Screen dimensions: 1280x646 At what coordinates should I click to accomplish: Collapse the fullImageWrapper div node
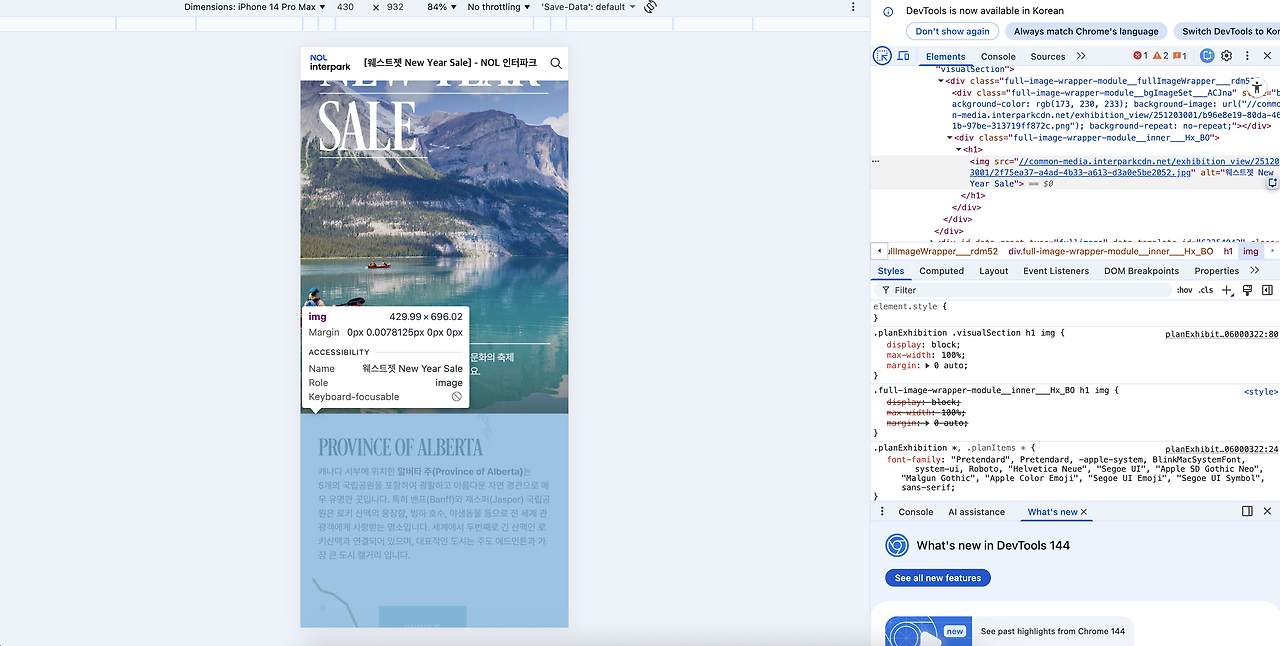coord(941,81)
